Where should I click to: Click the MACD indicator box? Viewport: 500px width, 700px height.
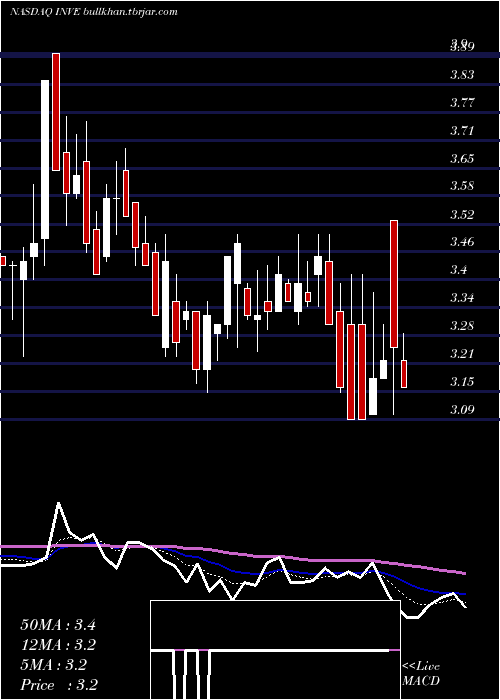point(275,650)
